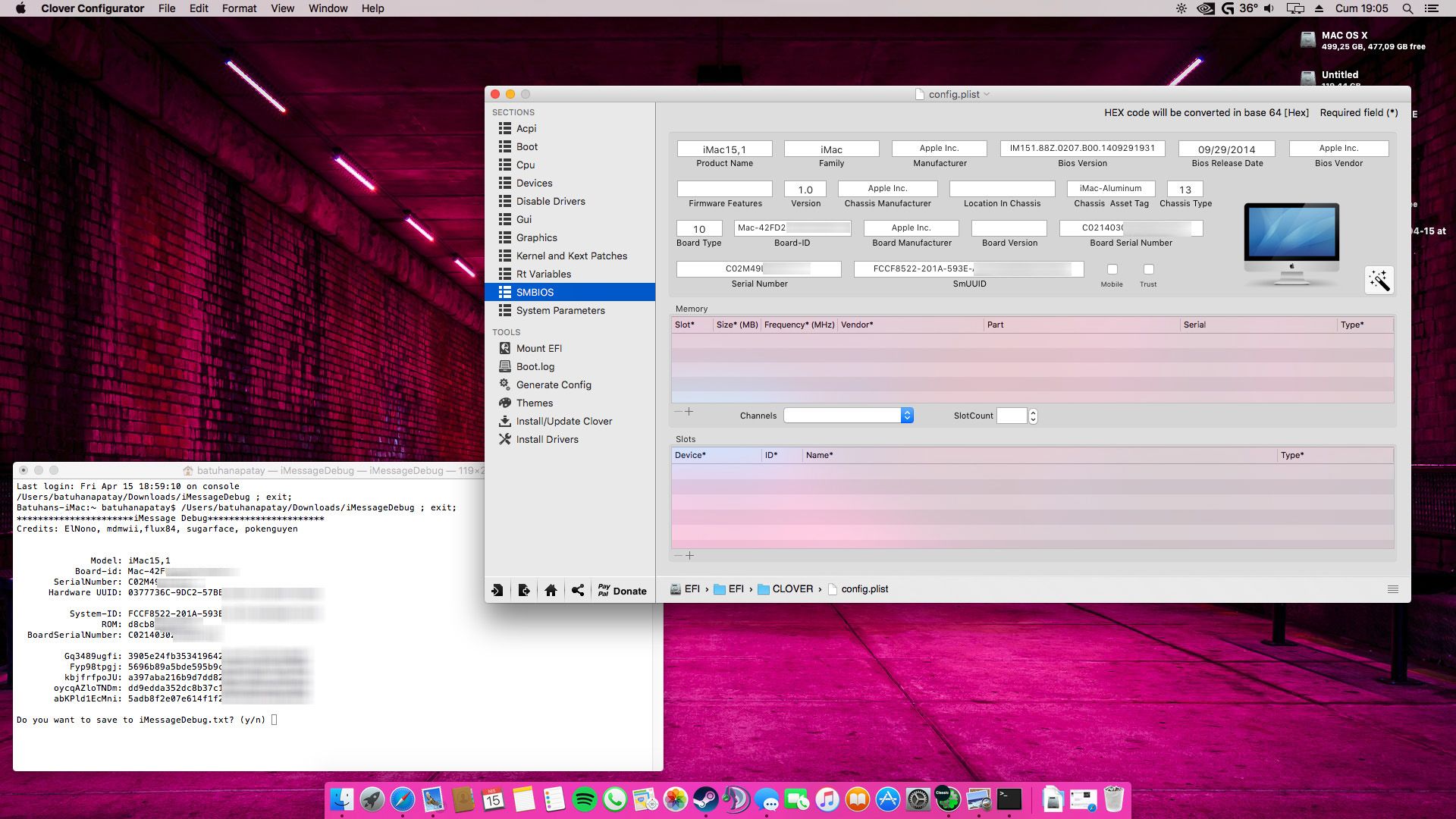
Task: Click the import config icon bottom-left
Action: pyautogui.click(x=497, y=590)
